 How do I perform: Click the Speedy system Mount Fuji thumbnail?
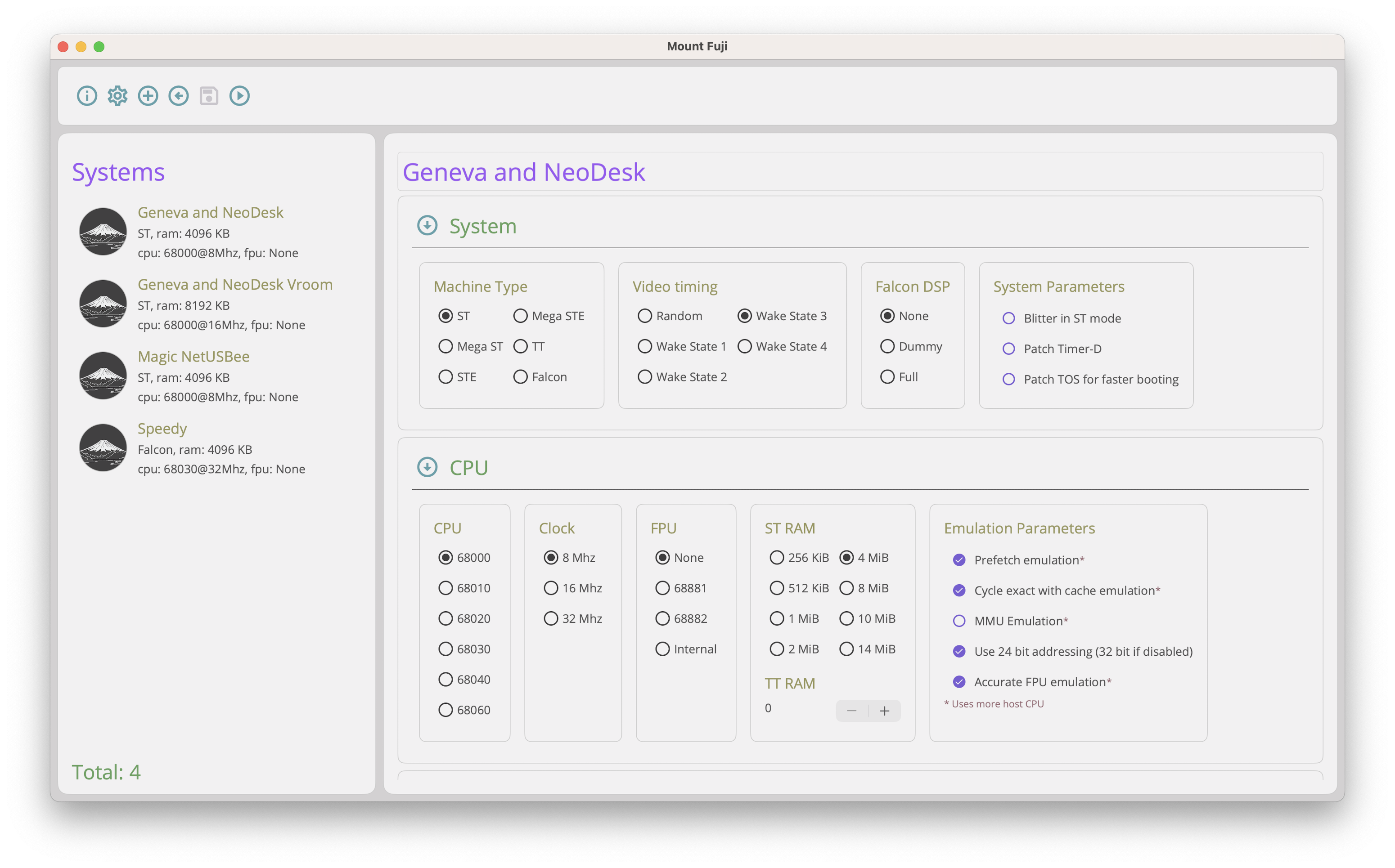[103, 448]
